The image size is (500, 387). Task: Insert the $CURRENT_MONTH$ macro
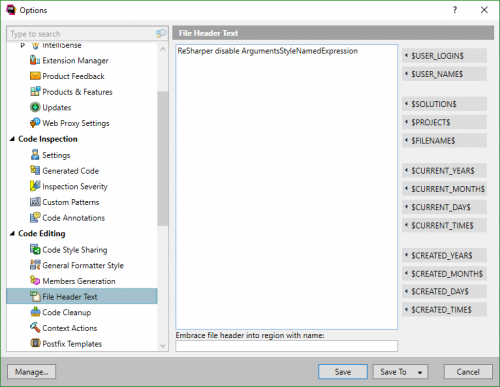pyautogui.click(x=444, y=189)
